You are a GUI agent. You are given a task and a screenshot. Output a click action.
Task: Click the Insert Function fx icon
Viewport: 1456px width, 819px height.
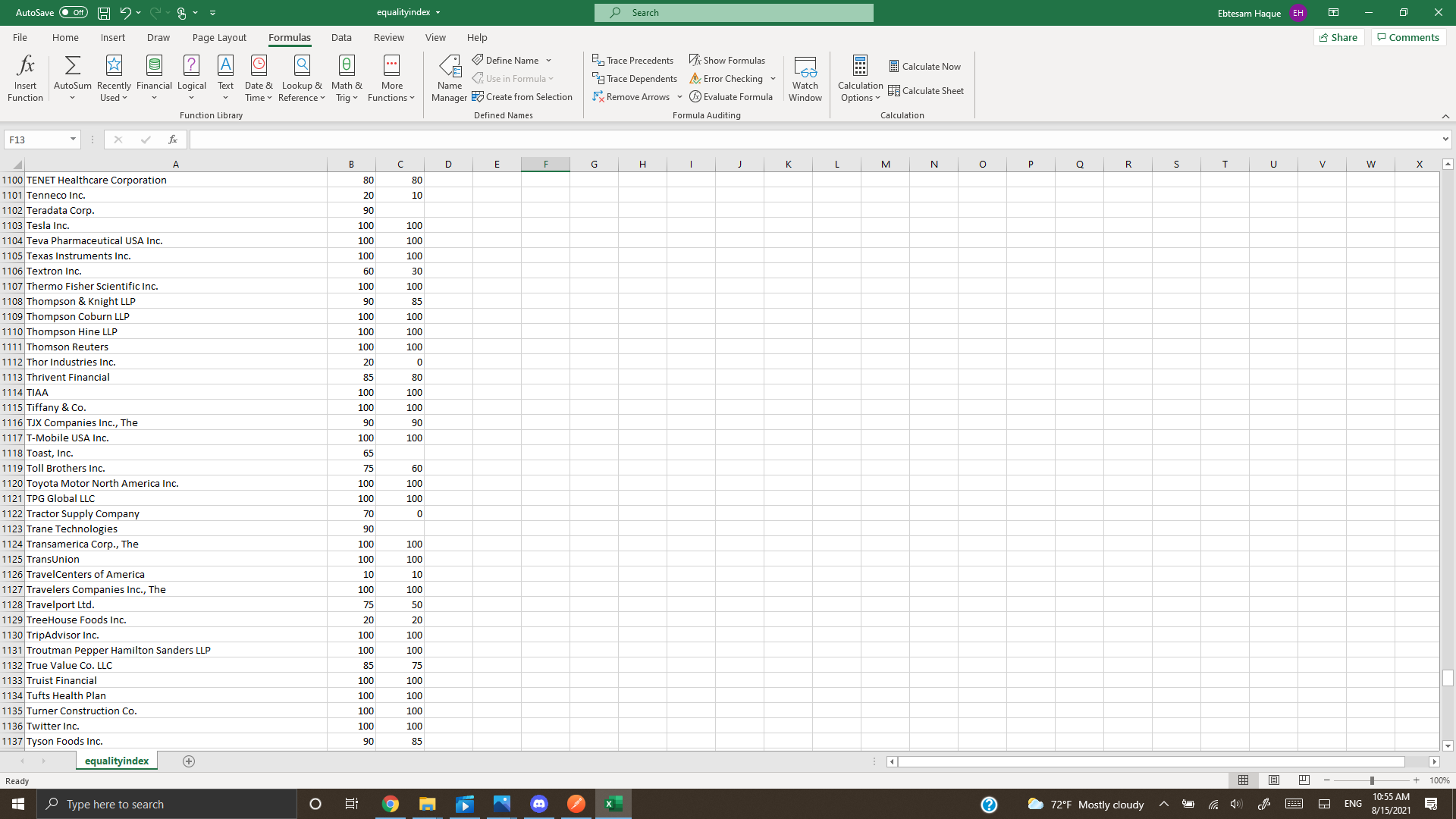tap(25, 67)
